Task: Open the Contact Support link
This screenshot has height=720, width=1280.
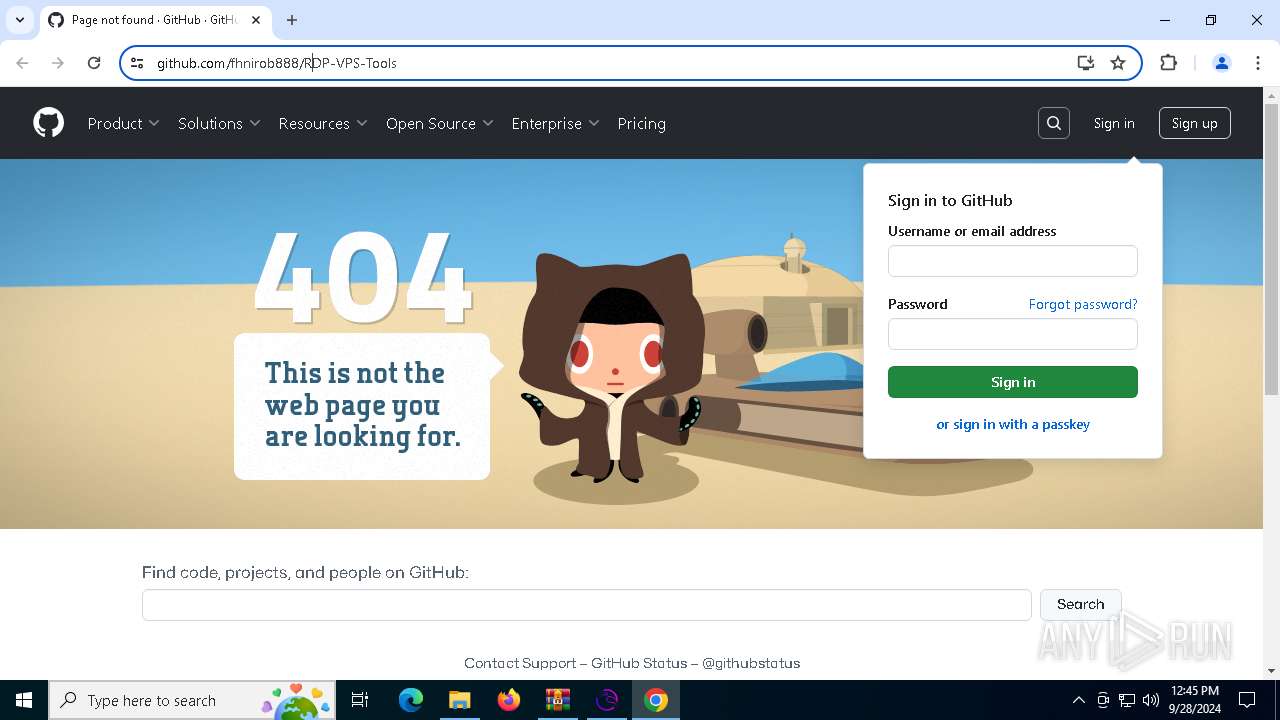Action: (x=520, y=663)
